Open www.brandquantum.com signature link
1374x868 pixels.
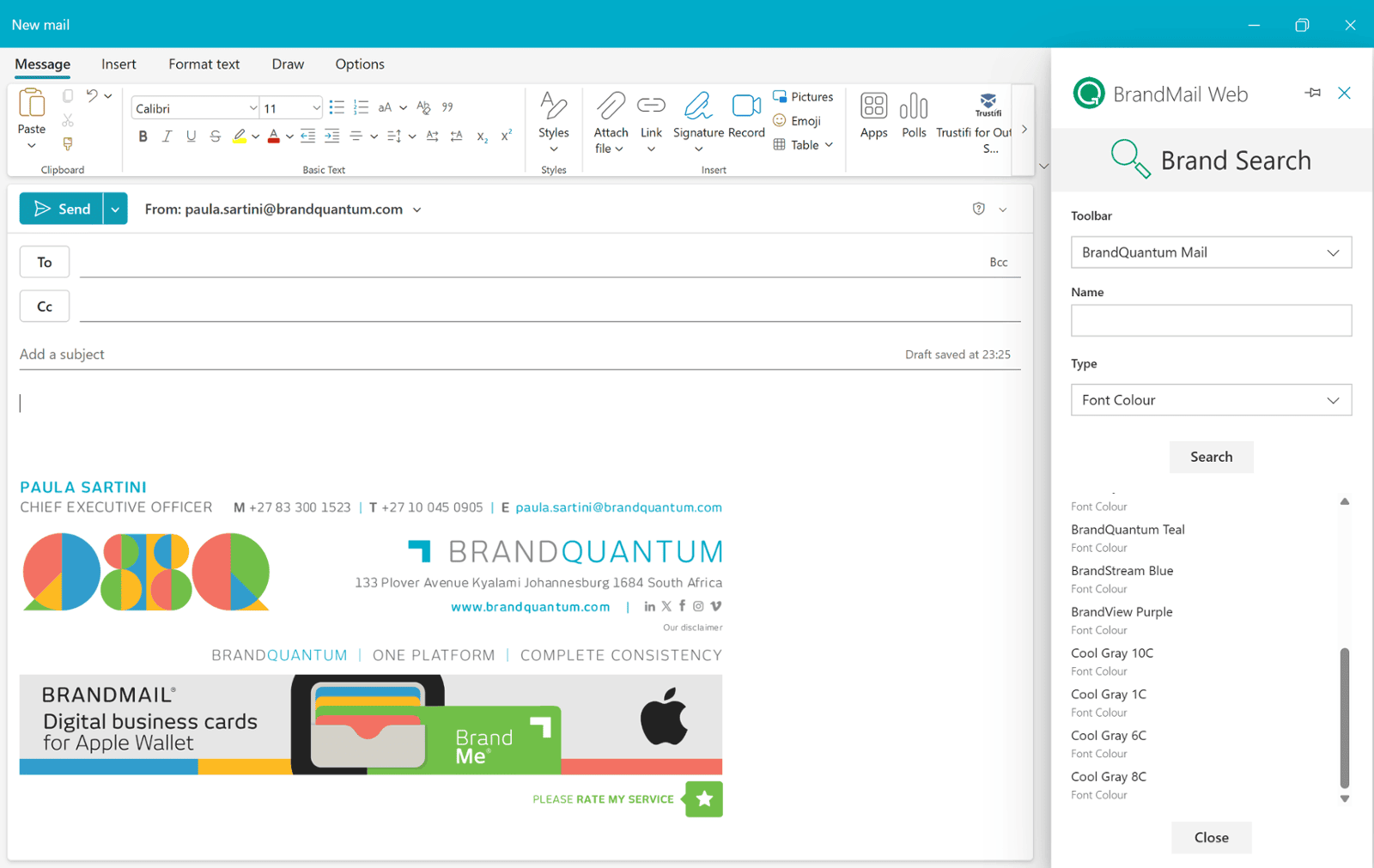(530, 607)
